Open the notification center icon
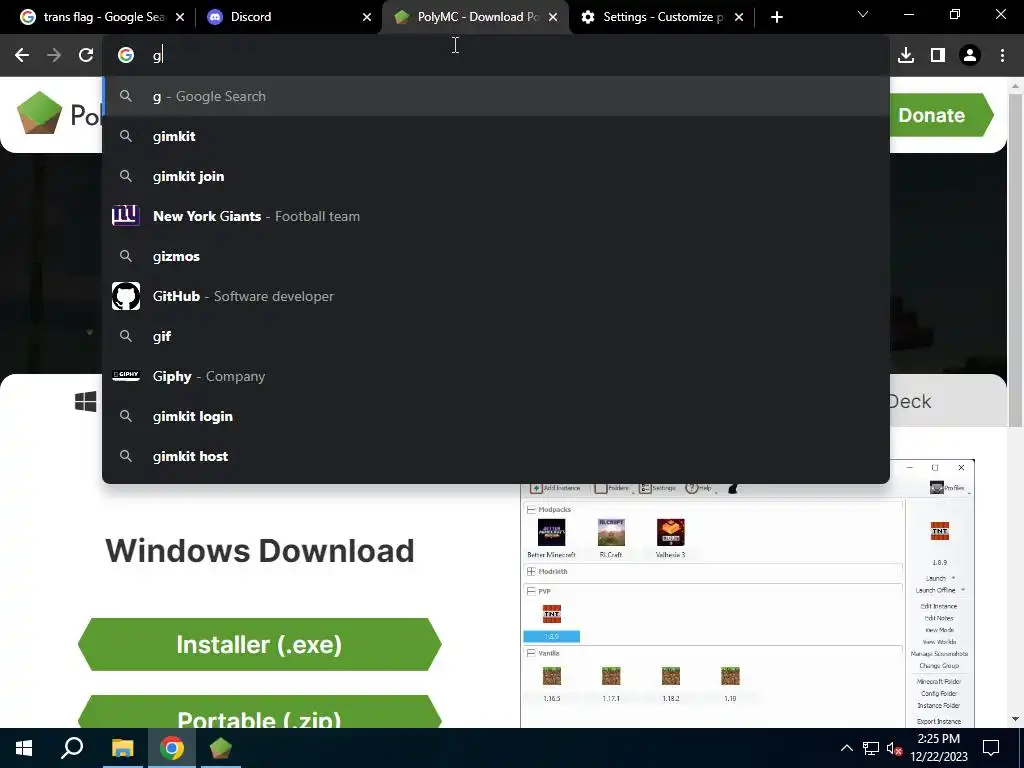This screenshot has width=1024, height=768. pos(991,748)
